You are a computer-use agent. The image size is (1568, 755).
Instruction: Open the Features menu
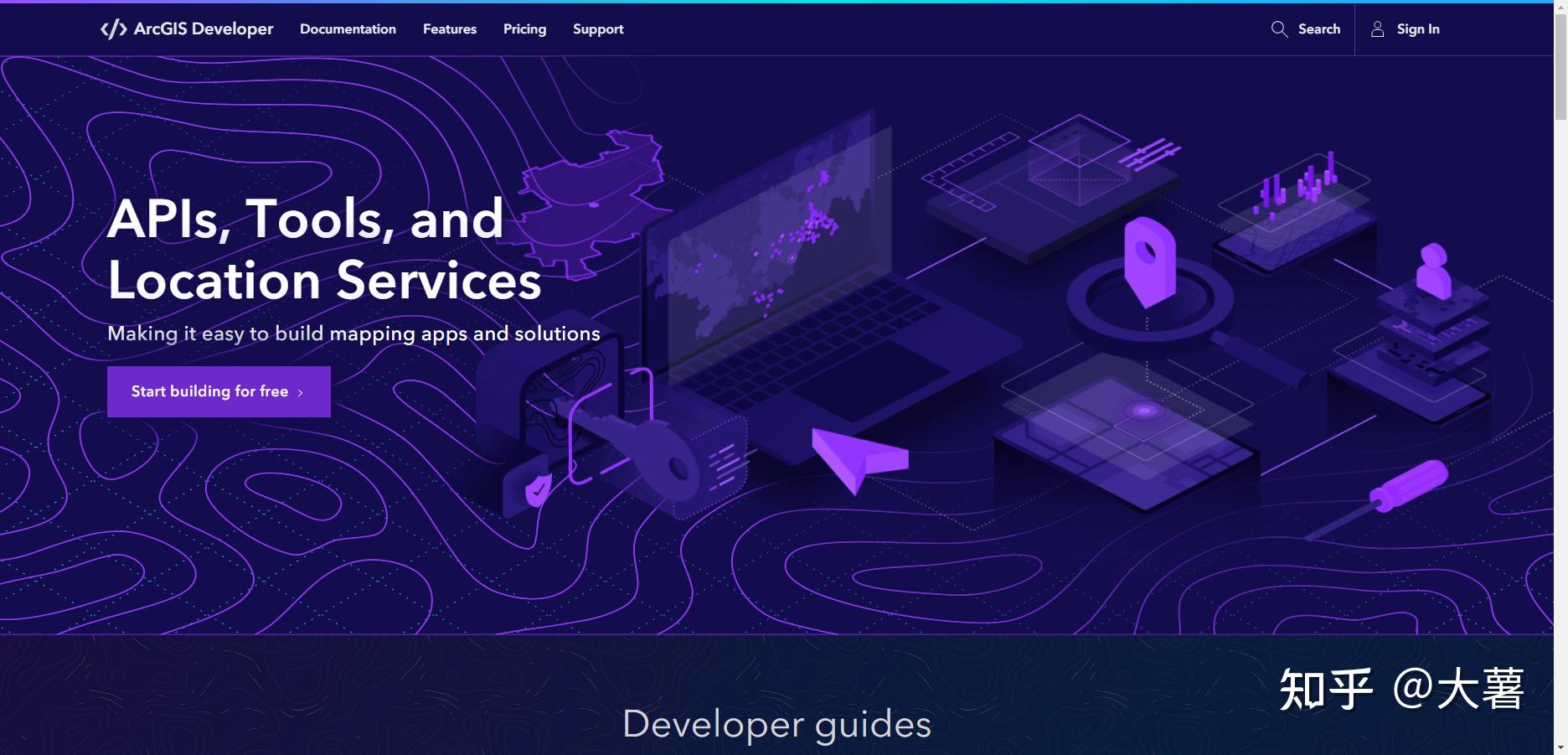(x=450, y=29)
